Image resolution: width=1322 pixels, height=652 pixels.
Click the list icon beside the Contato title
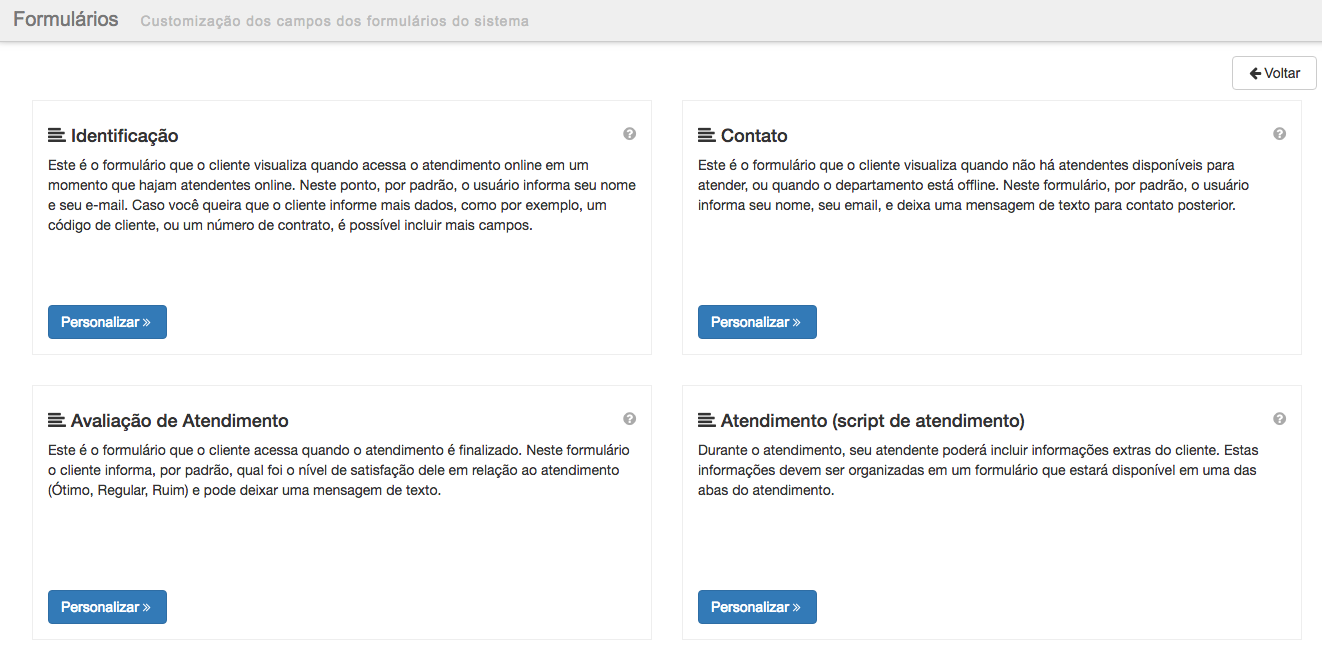(707, 135)
